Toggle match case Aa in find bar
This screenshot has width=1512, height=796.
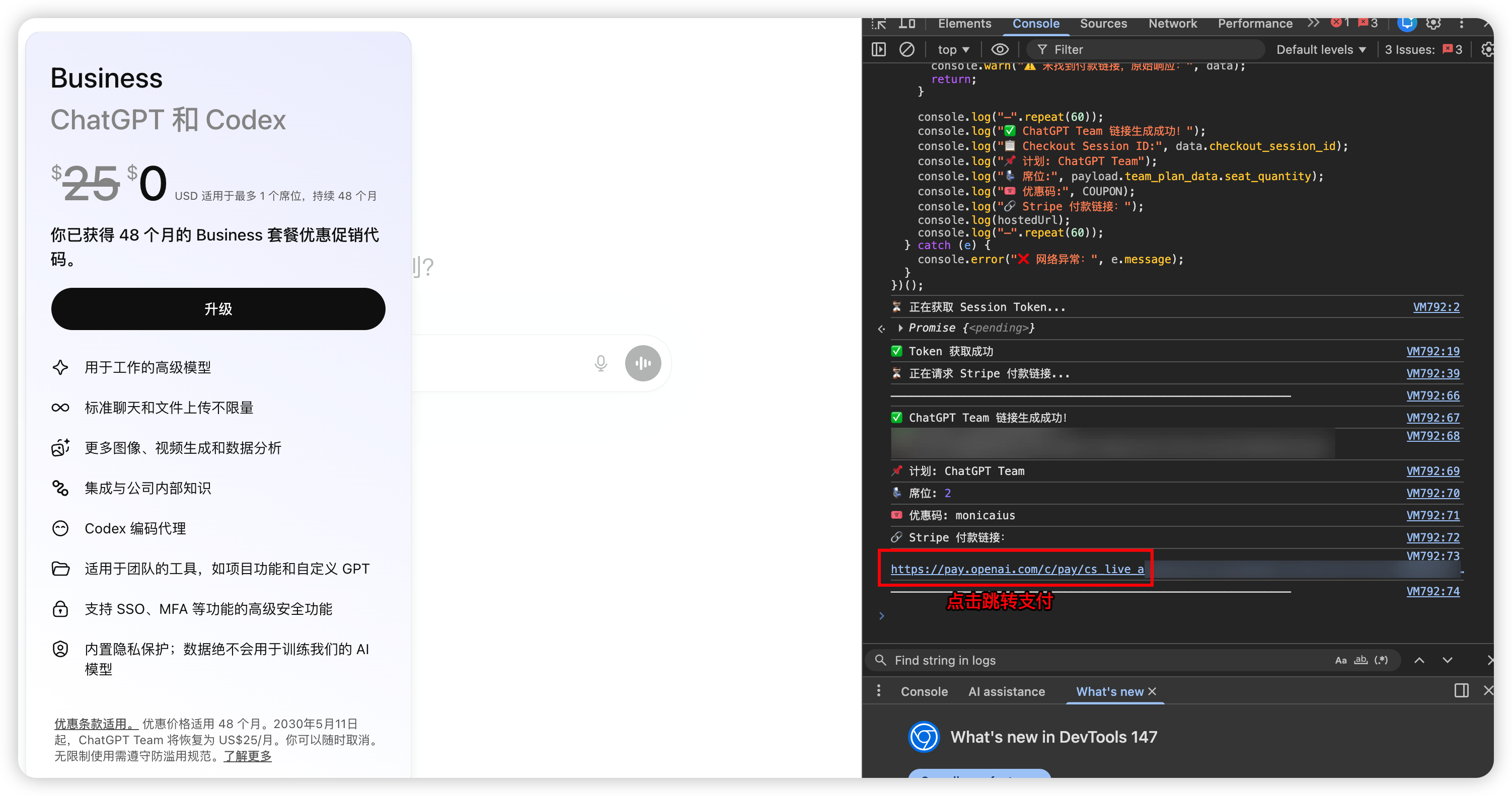(1340, 661)
